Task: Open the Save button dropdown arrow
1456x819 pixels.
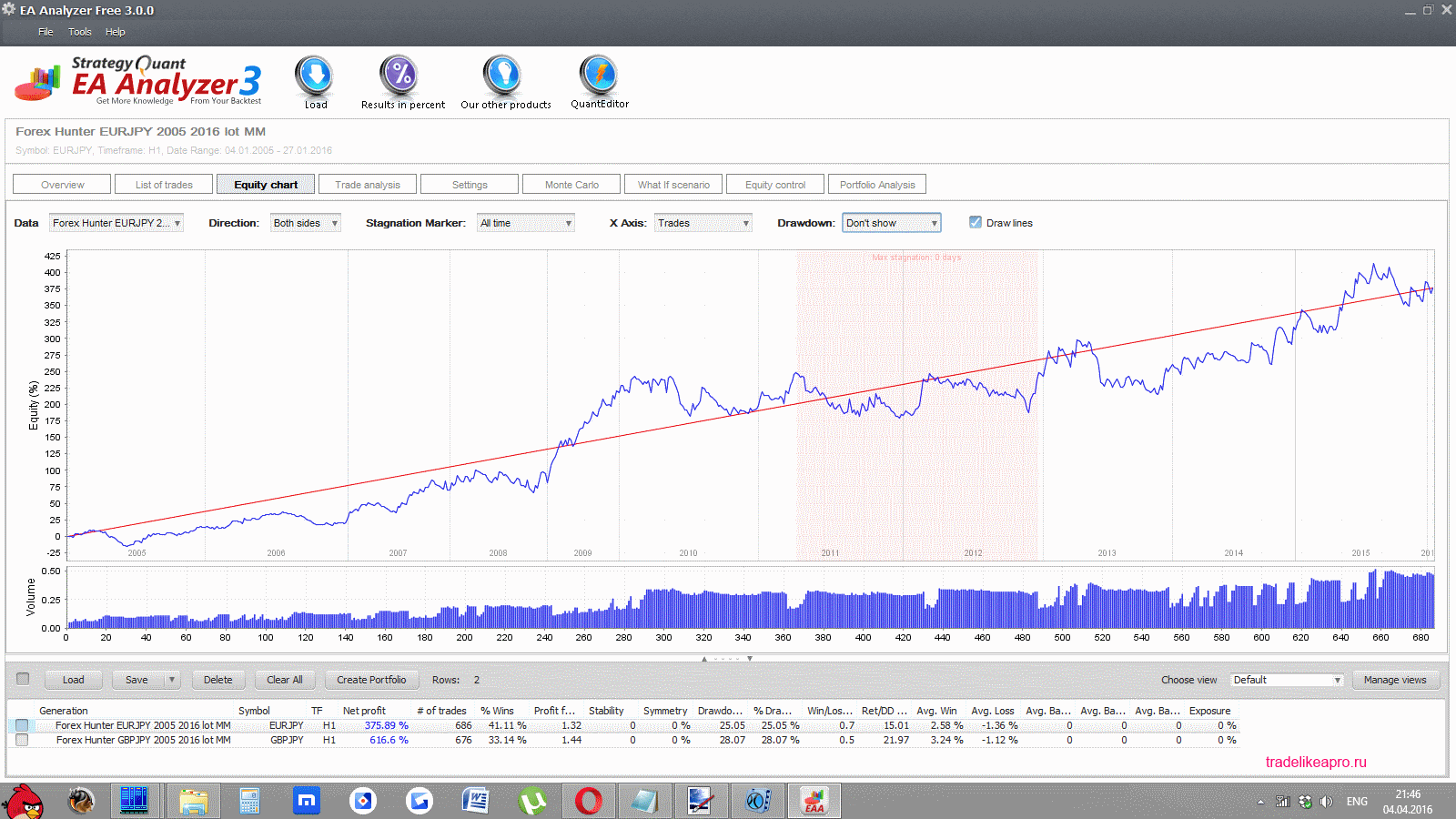Action: click(x=171, y=680)
